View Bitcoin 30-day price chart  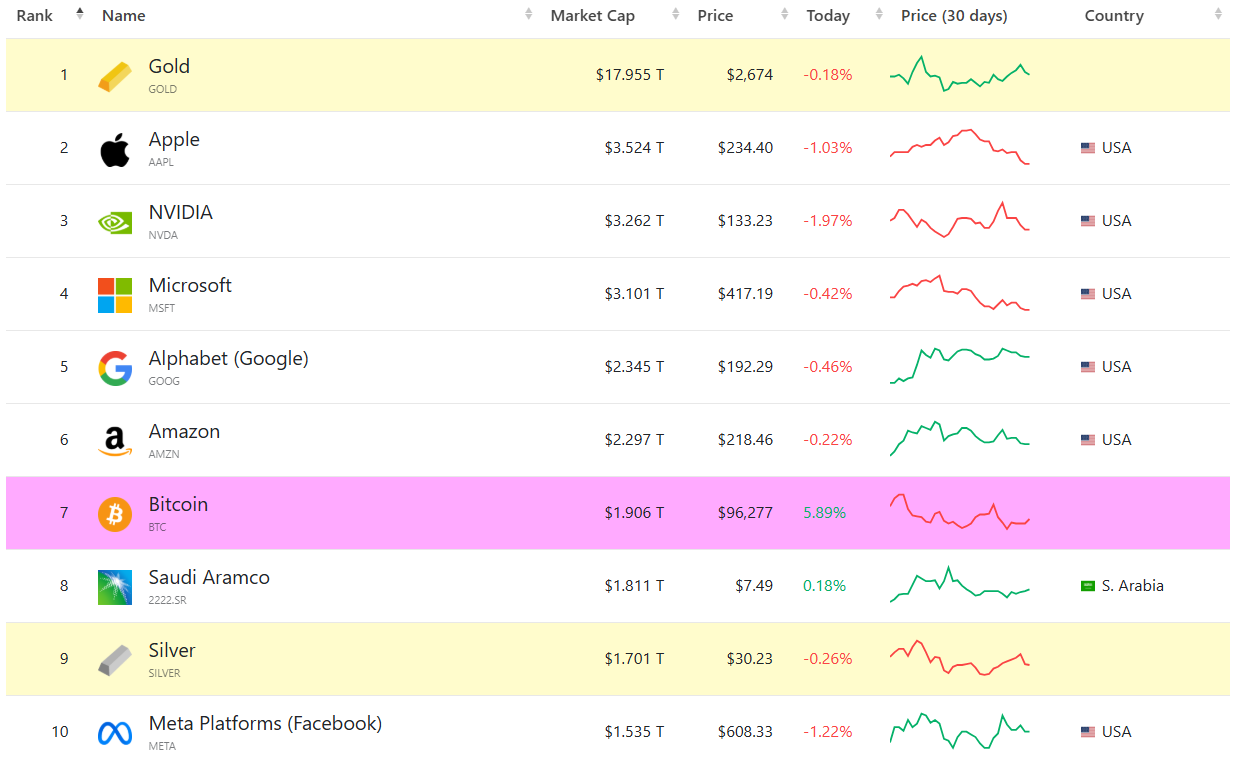pos(960,512)
